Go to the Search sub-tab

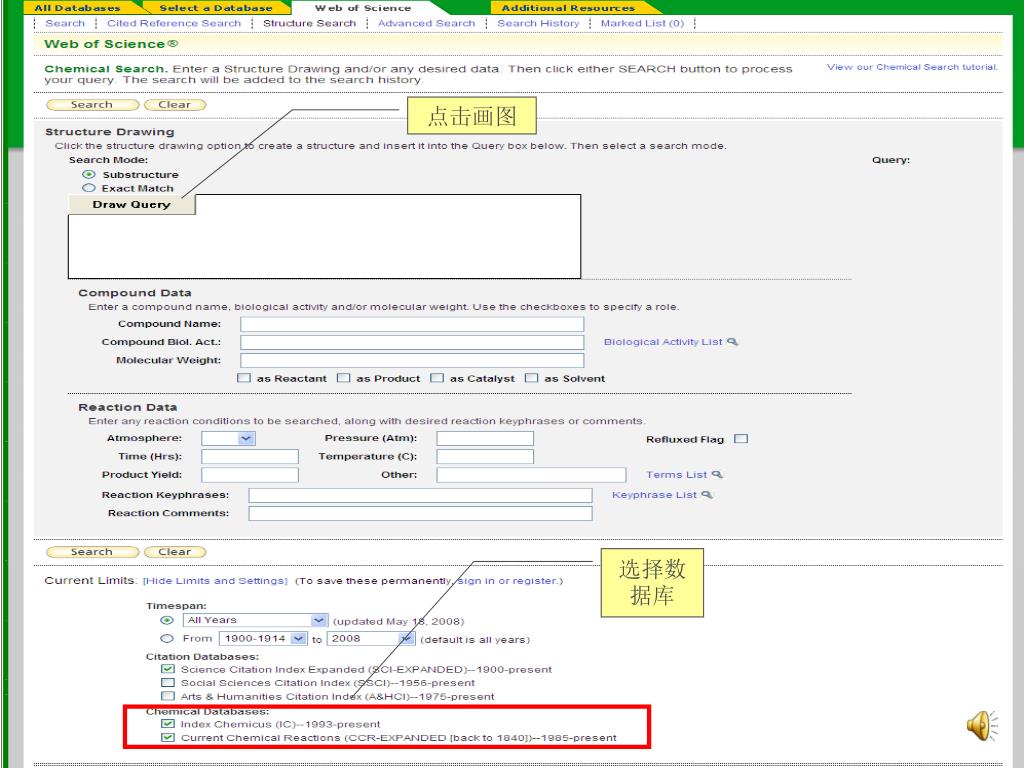click(65, 24)
